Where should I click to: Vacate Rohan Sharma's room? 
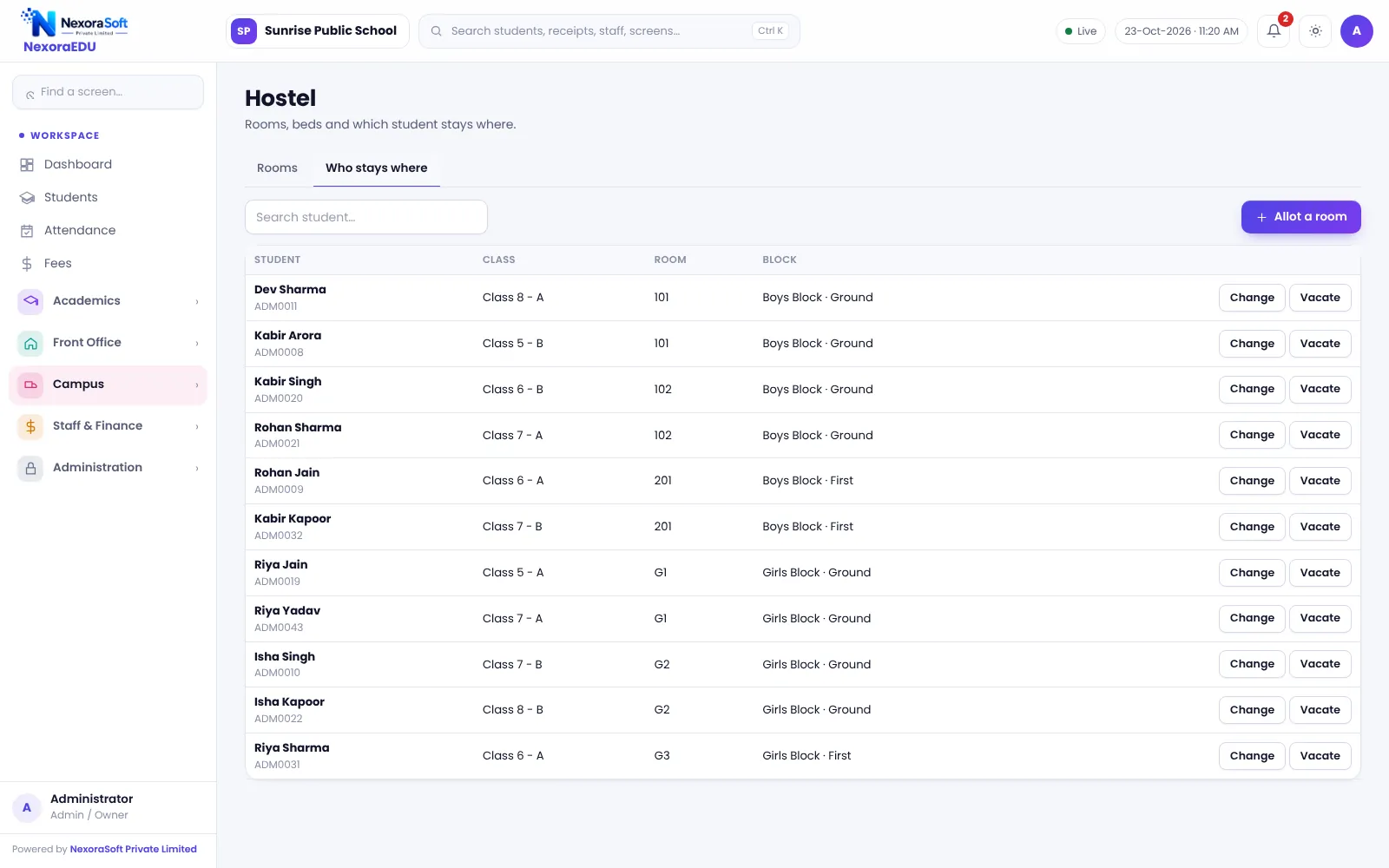point(1320,435)
